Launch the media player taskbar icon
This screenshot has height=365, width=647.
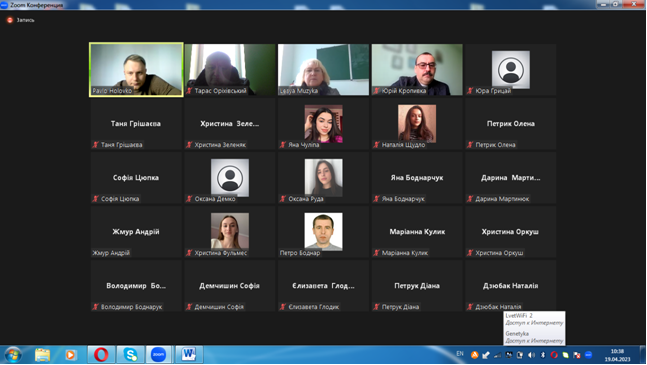(71, 355)
